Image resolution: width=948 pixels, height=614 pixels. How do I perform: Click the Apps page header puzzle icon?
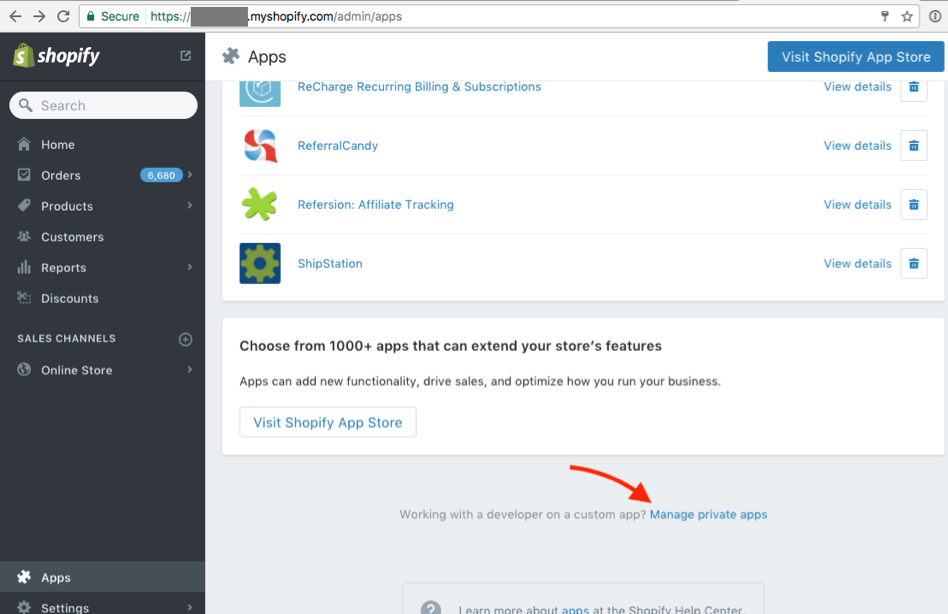(x=231, y=56)
